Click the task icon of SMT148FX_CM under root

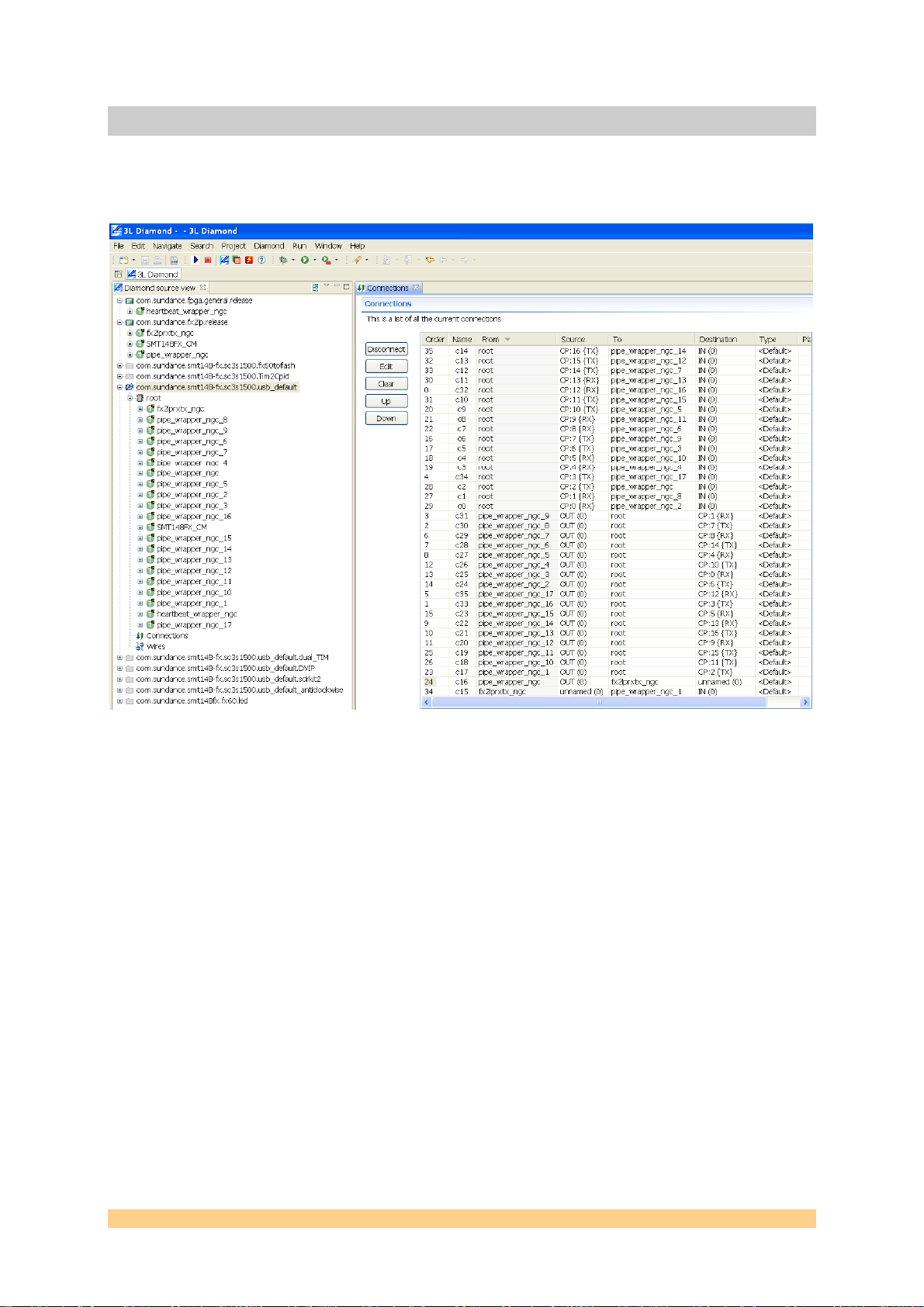(151, 527)
